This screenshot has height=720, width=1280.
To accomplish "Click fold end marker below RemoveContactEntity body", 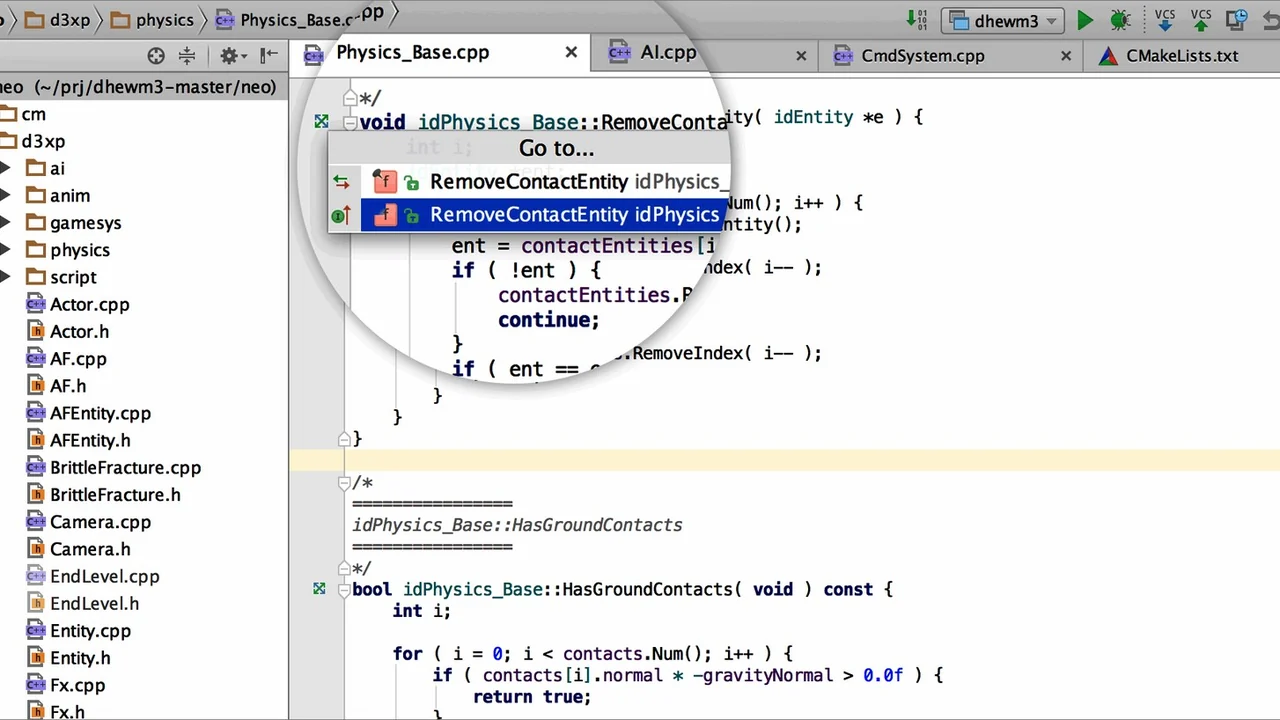I will [x=344, y=438].
